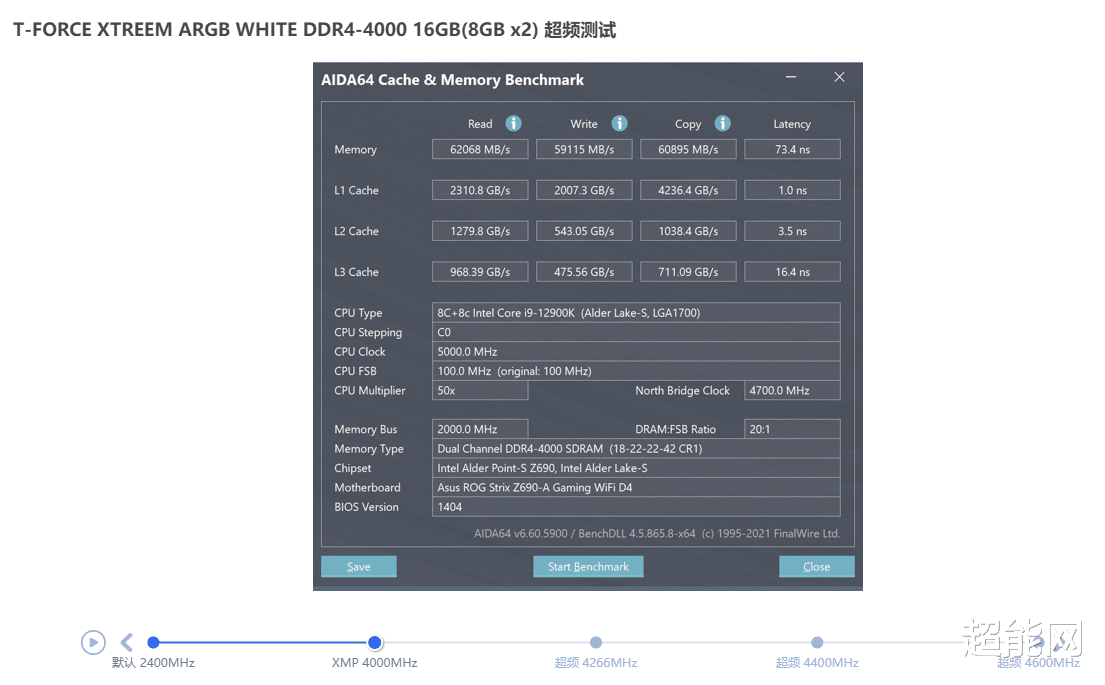Image resolution: width=1105 pixels, height=685 pixels.
Task: Click the CPU Multiplier 50x field
Action: pos(480,390)
